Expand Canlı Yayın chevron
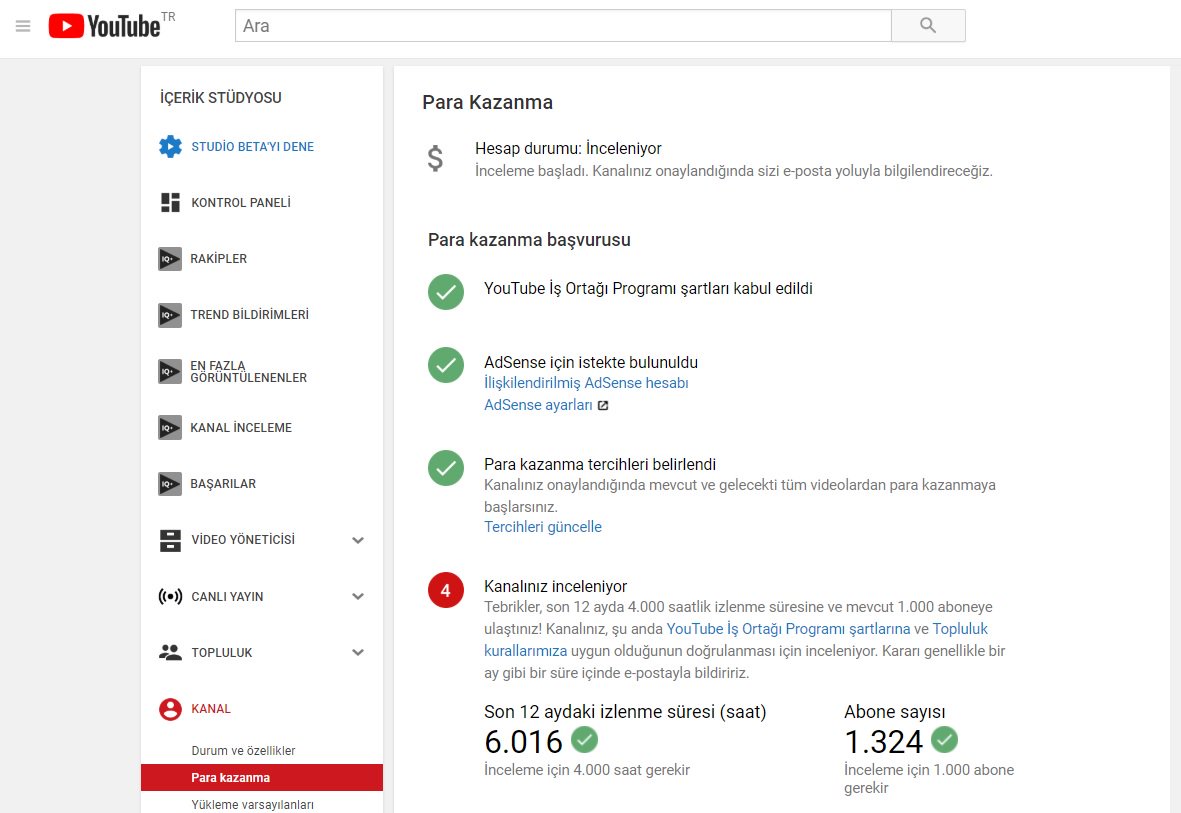The image size is (1181, 813). (358, 596)
